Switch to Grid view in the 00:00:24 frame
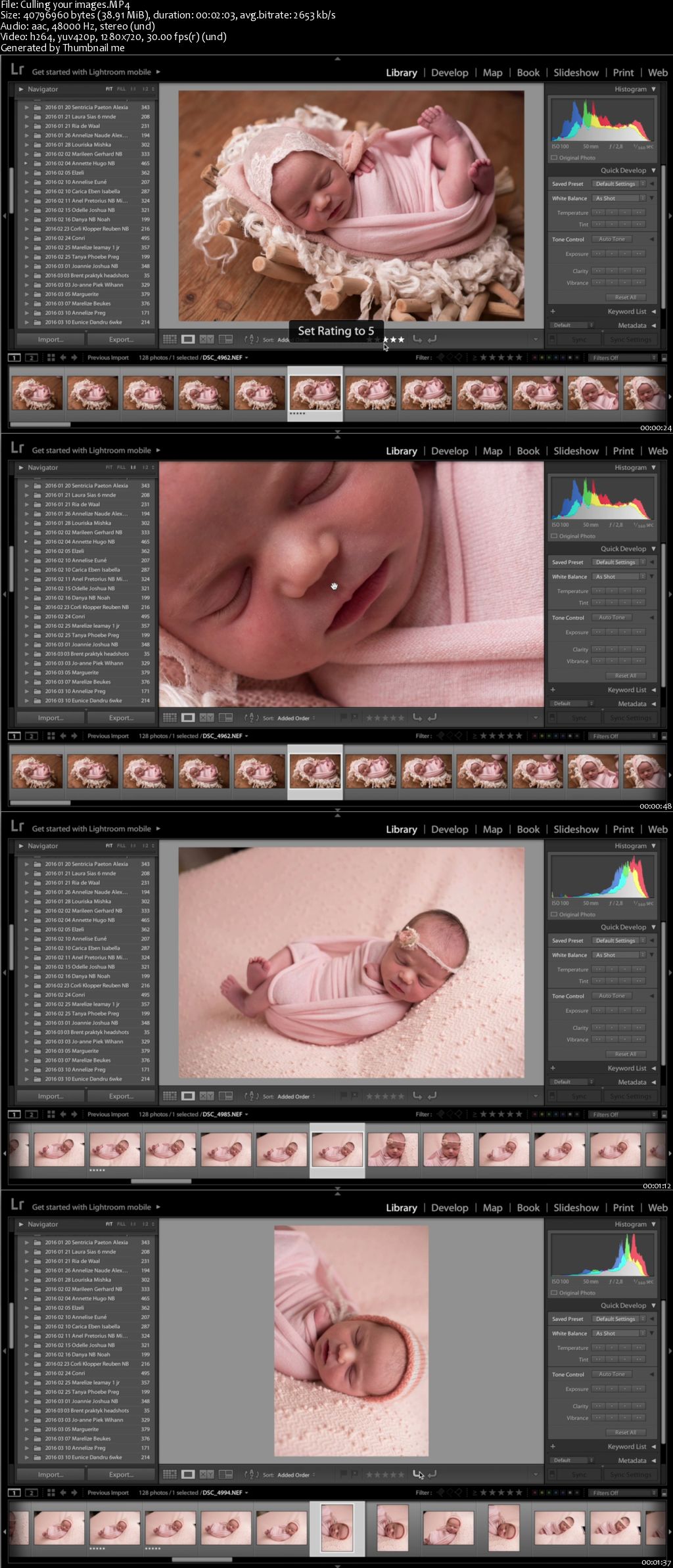The width and height of the screenshot is (673, 1568). (170, 340)
